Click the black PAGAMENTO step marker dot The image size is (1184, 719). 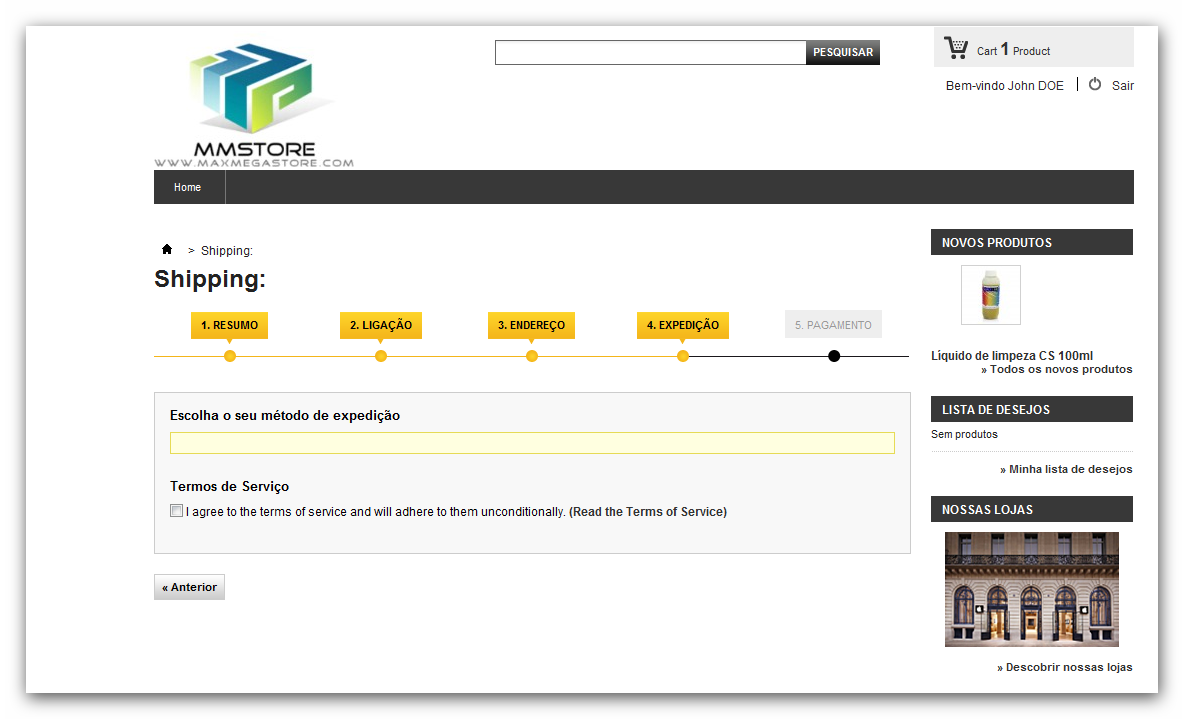[834, 356]
